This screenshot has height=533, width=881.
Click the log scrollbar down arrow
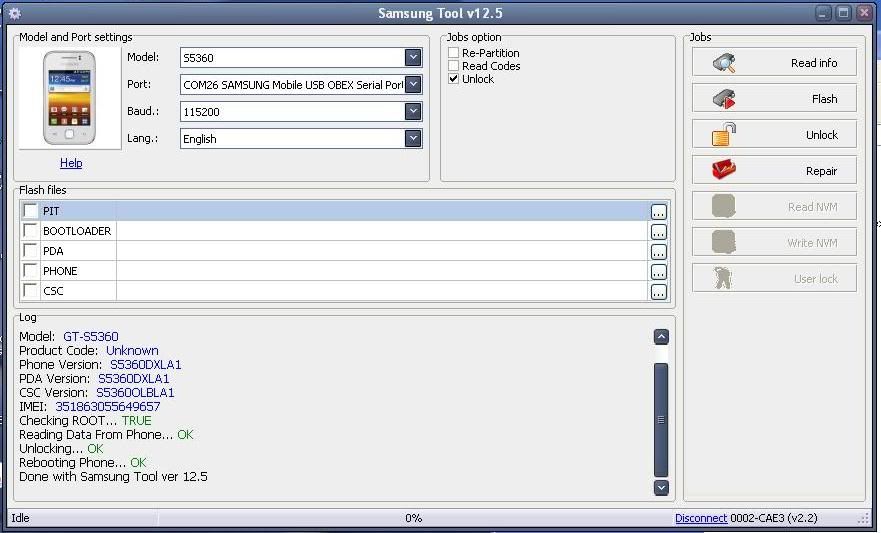(661, 488)
